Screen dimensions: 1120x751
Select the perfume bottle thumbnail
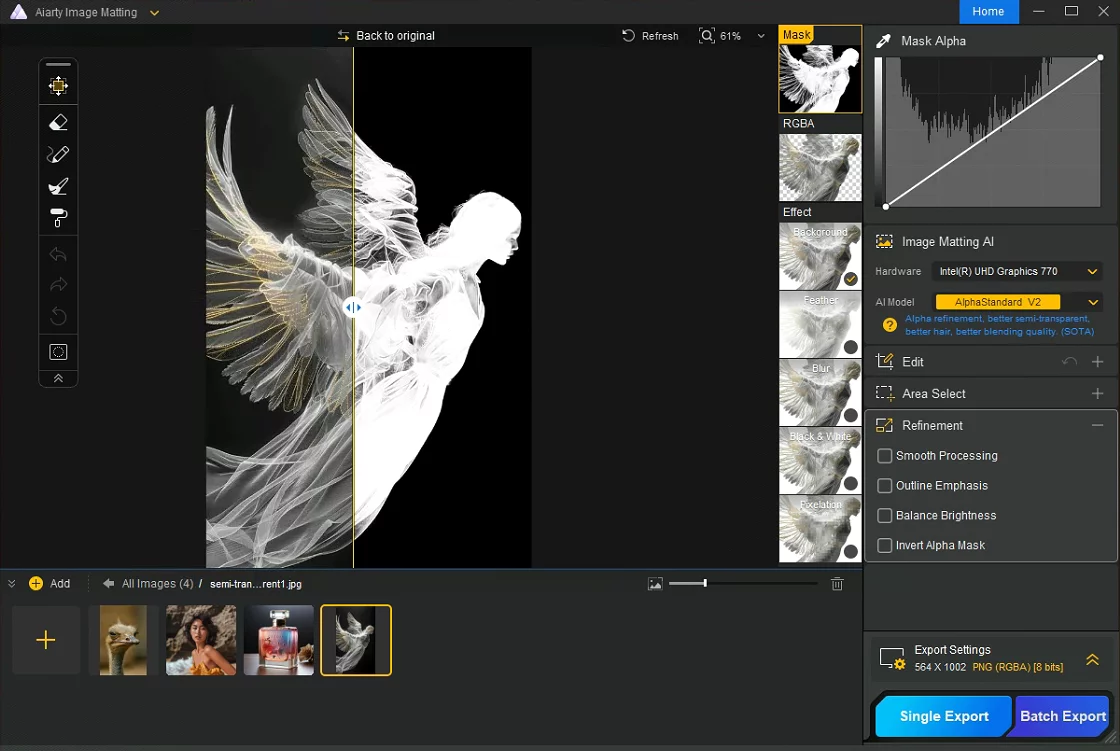coord(279,640)
